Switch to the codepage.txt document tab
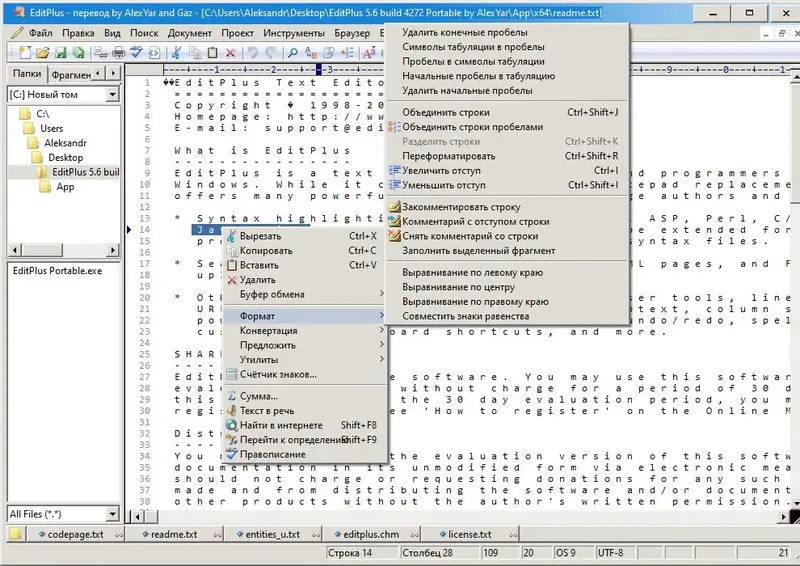800x566 pixels. 76,534
